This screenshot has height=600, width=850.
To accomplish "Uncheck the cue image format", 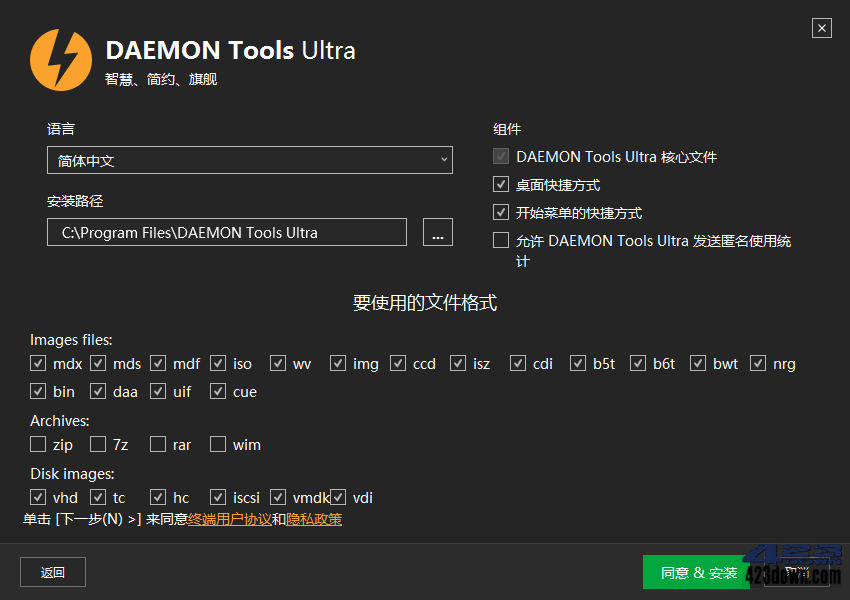I will click(x=218, y=391).
